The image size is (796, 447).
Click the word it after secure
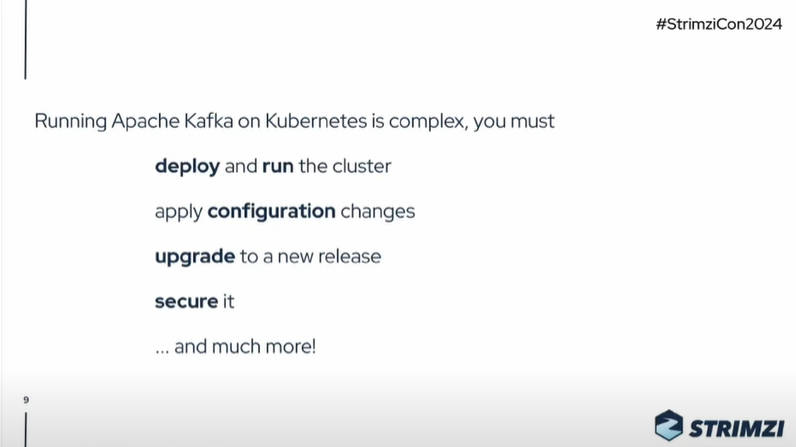pos(228,301)
